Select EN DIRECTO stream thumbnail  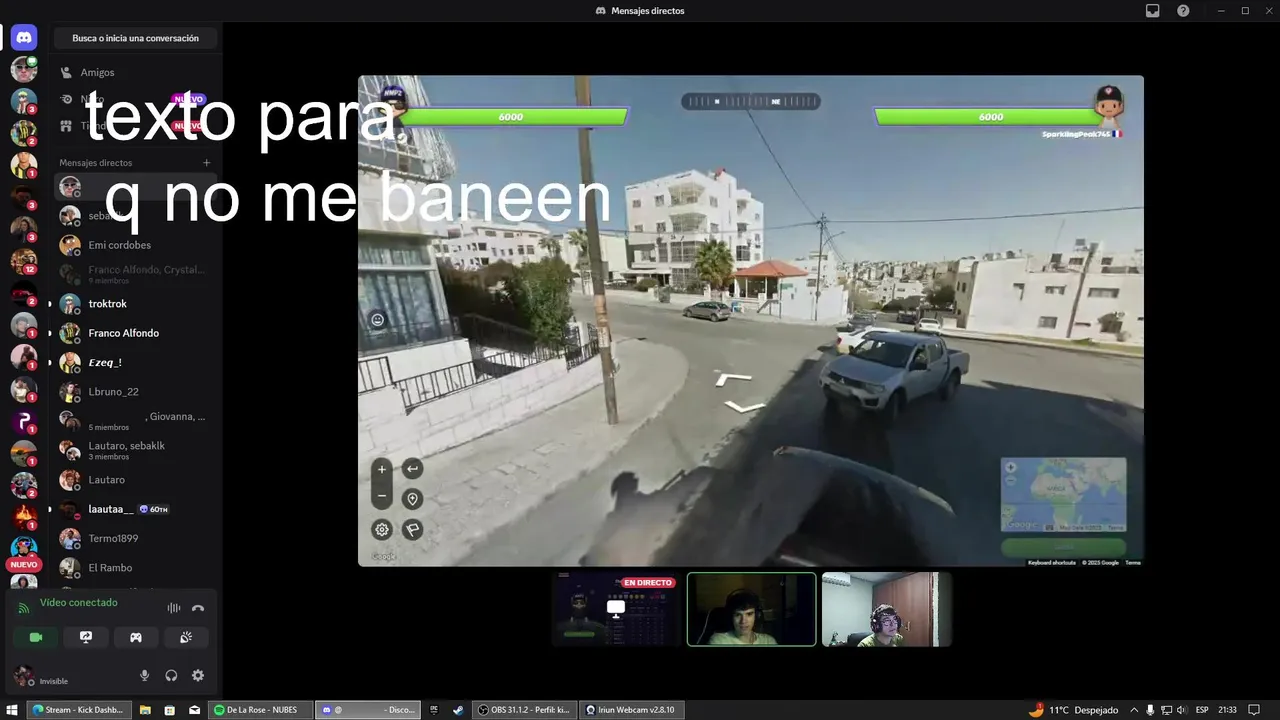pos(616,609)
